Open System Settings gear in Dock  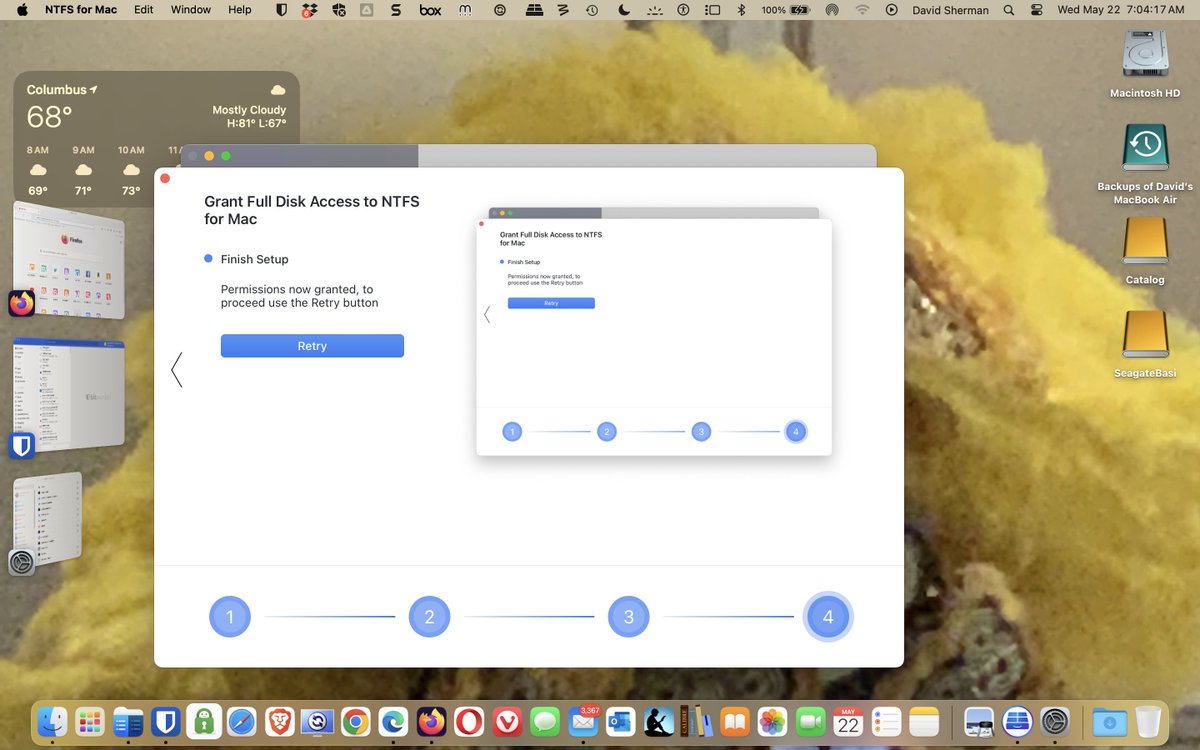tap(1056, 722)
